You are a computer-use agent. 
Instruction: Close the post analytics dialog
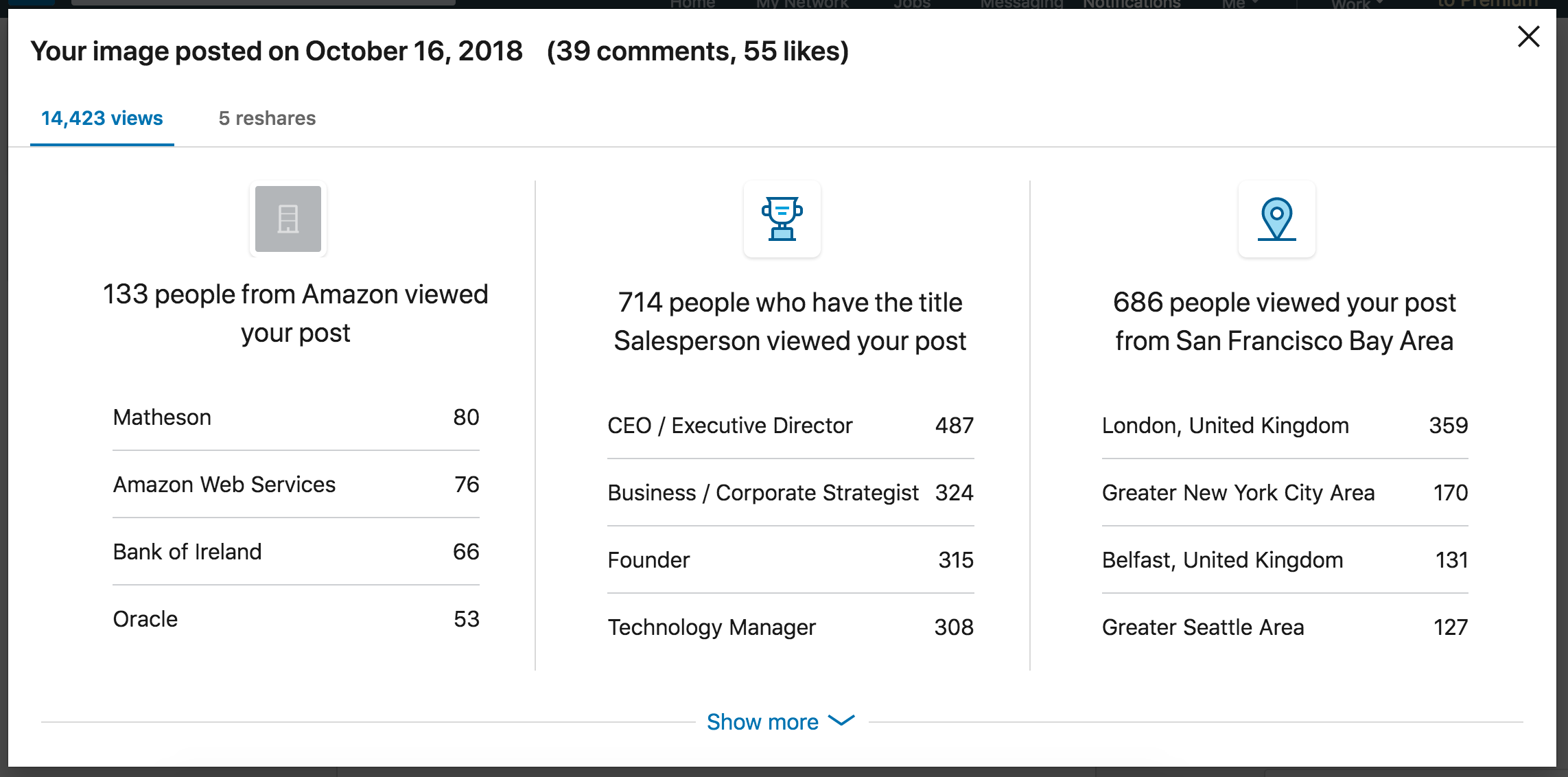tap(1529, 36)
